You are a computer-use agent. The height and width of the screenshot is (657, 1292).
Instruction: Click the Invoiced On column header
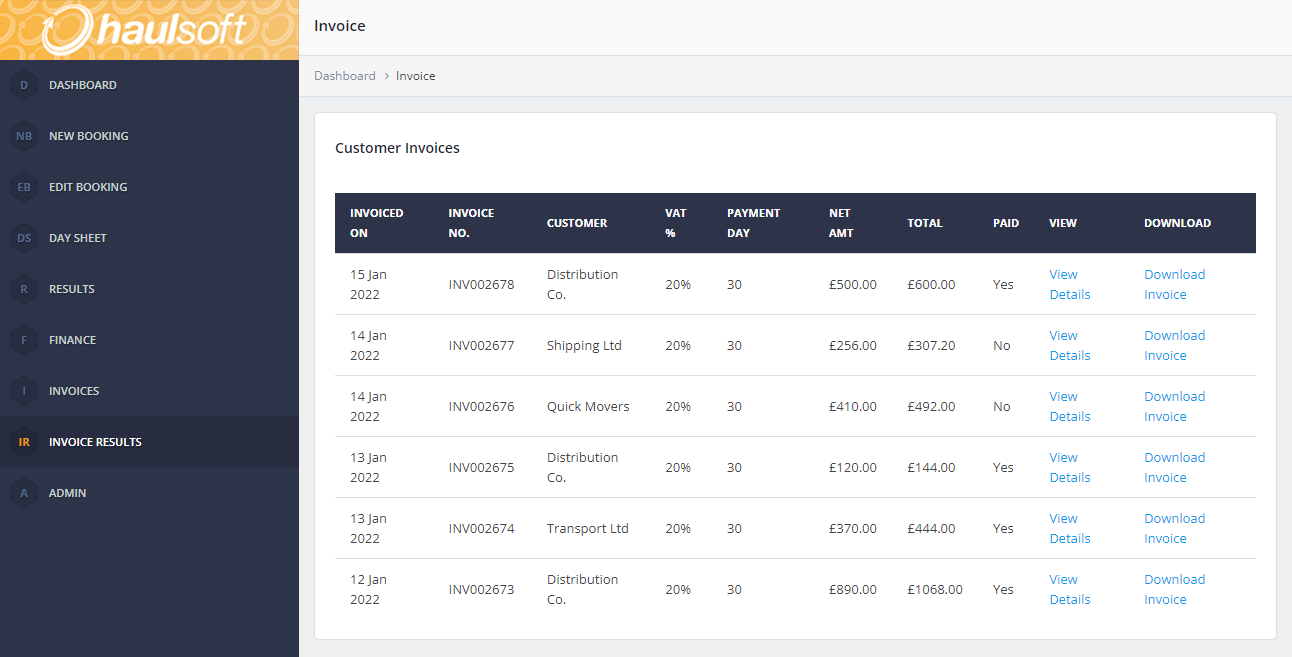tap(377, 223)
